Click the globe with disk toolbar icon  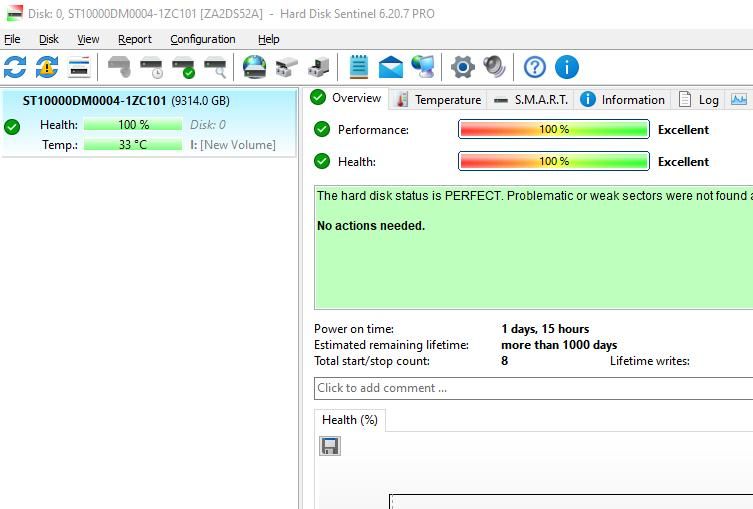(255, 67)
